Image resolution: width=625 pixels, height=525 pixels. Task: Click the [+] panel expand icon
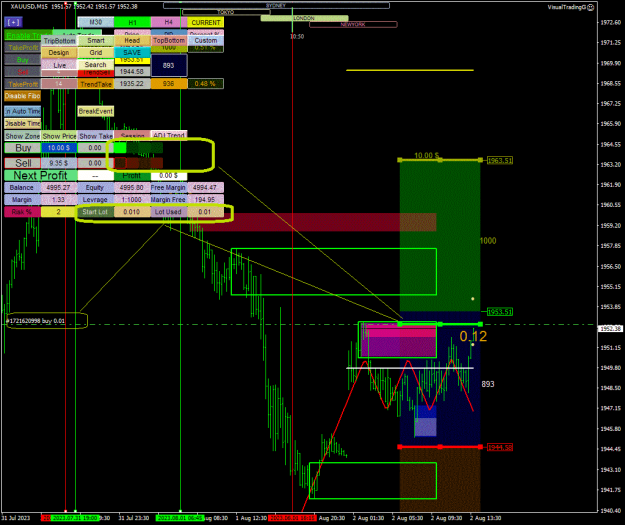pyautogui.click(x=13, y=22)
